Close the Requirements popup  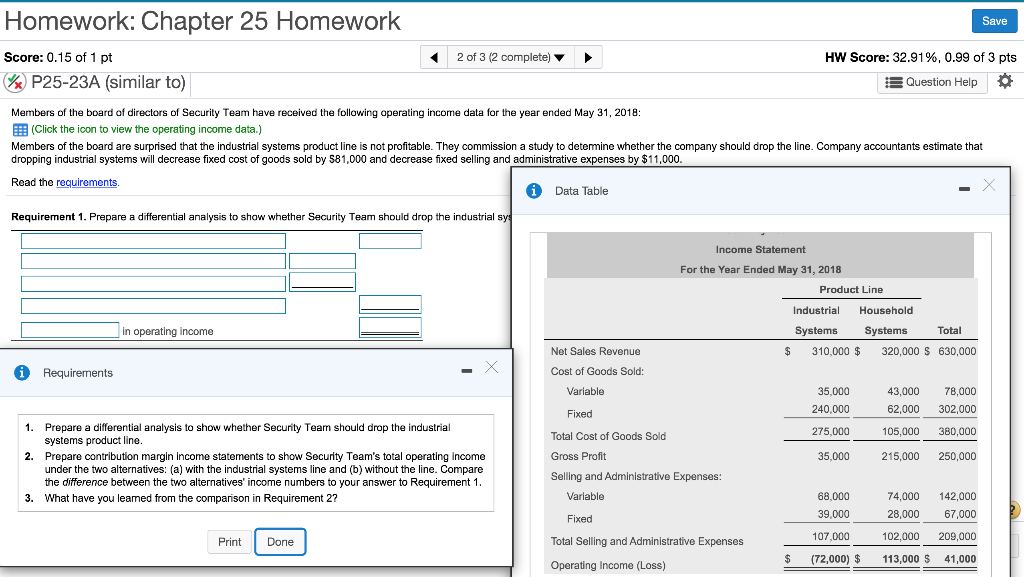tap(491, 367)
